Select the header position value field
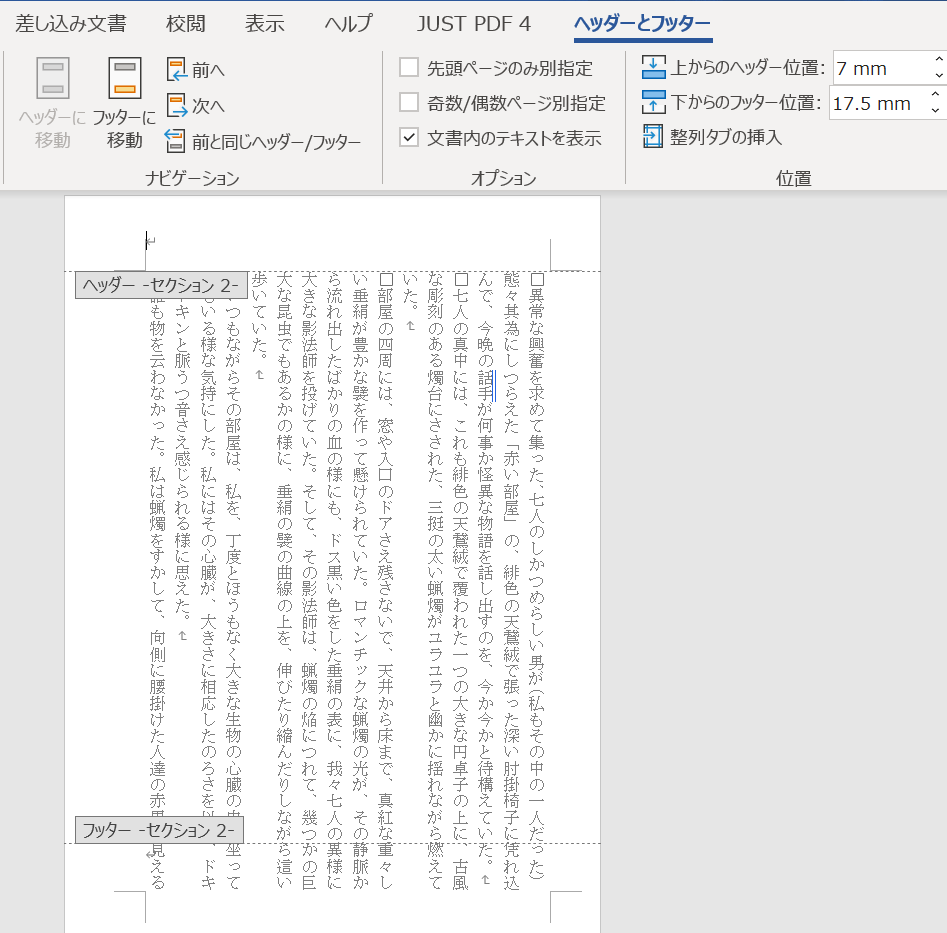 (x=880, y=68)
